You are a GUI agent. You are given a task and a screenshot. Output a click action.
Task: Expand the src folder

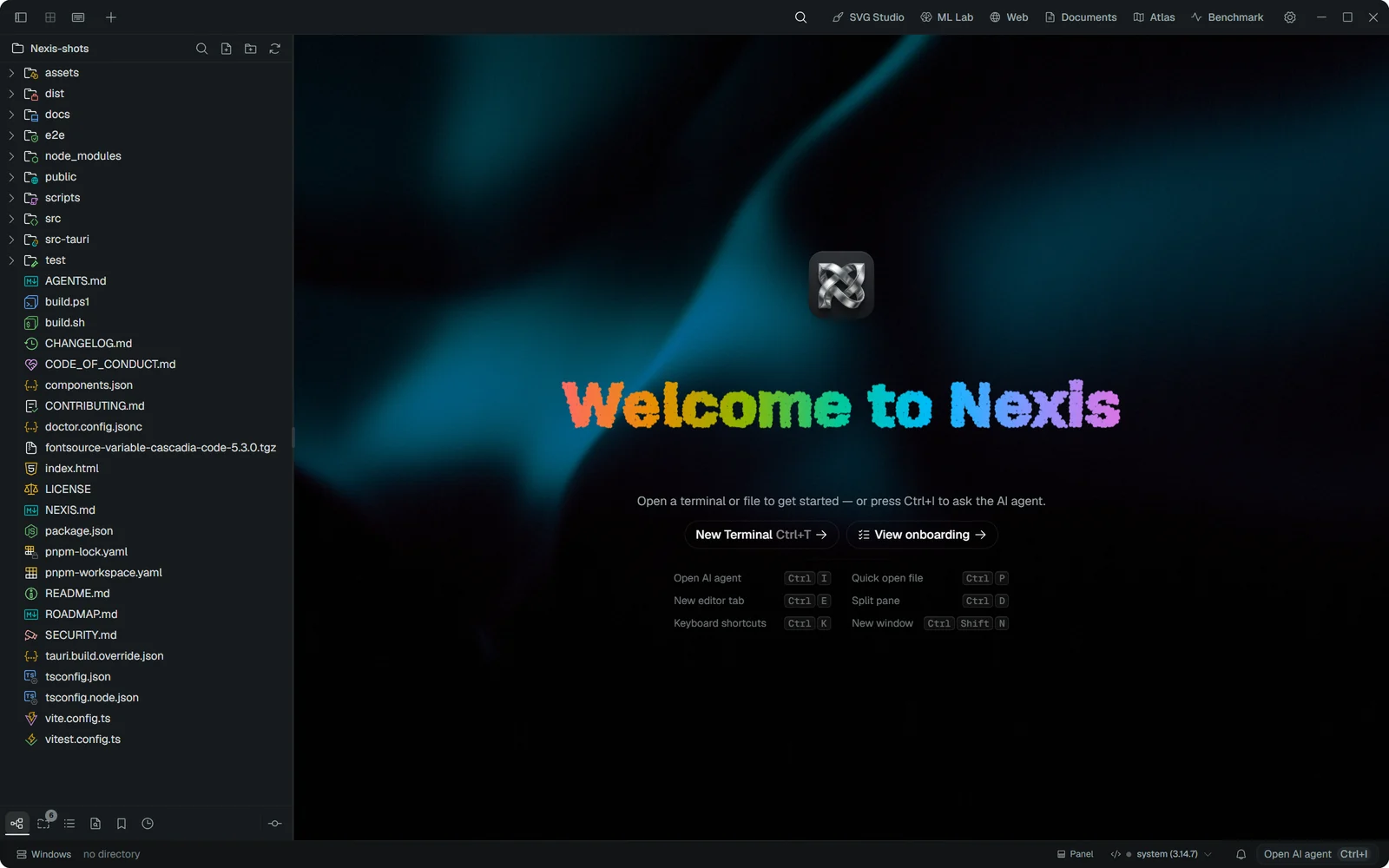[x=146, y=219]
